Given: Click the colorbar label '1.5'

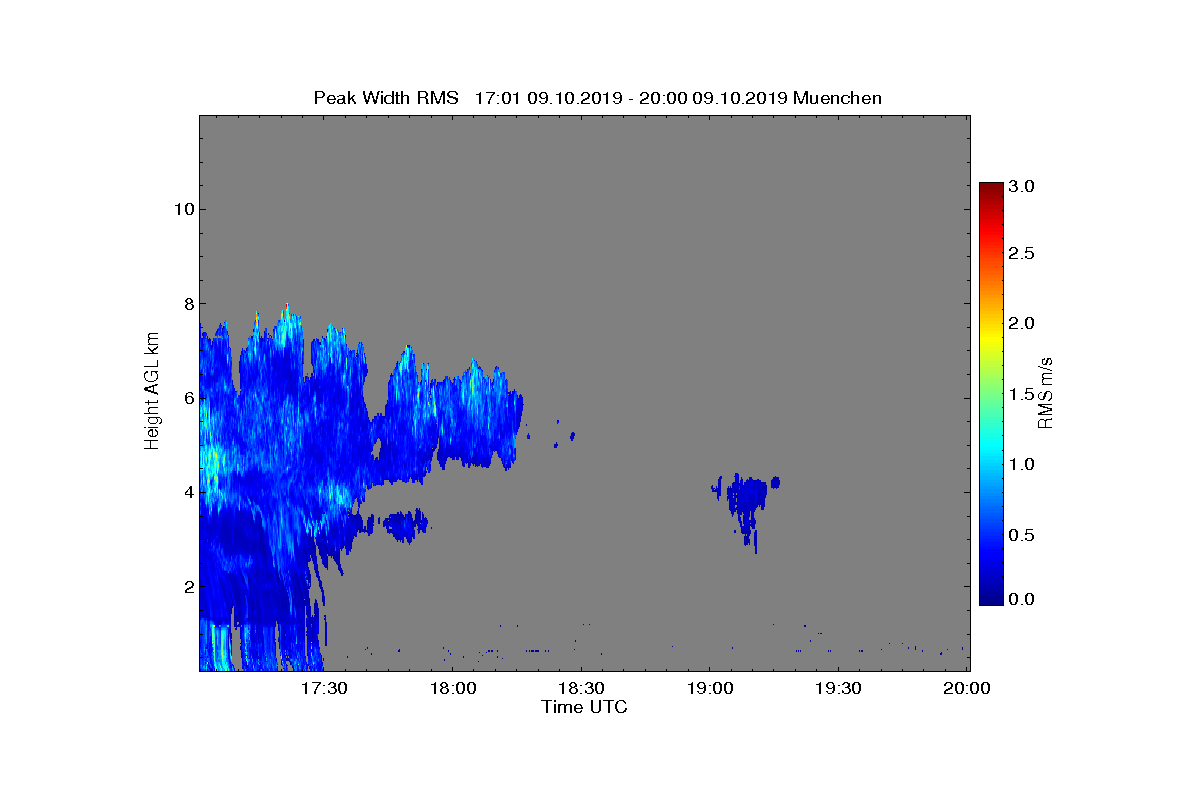Looking at the screenshot, I should coord(1021,395).
